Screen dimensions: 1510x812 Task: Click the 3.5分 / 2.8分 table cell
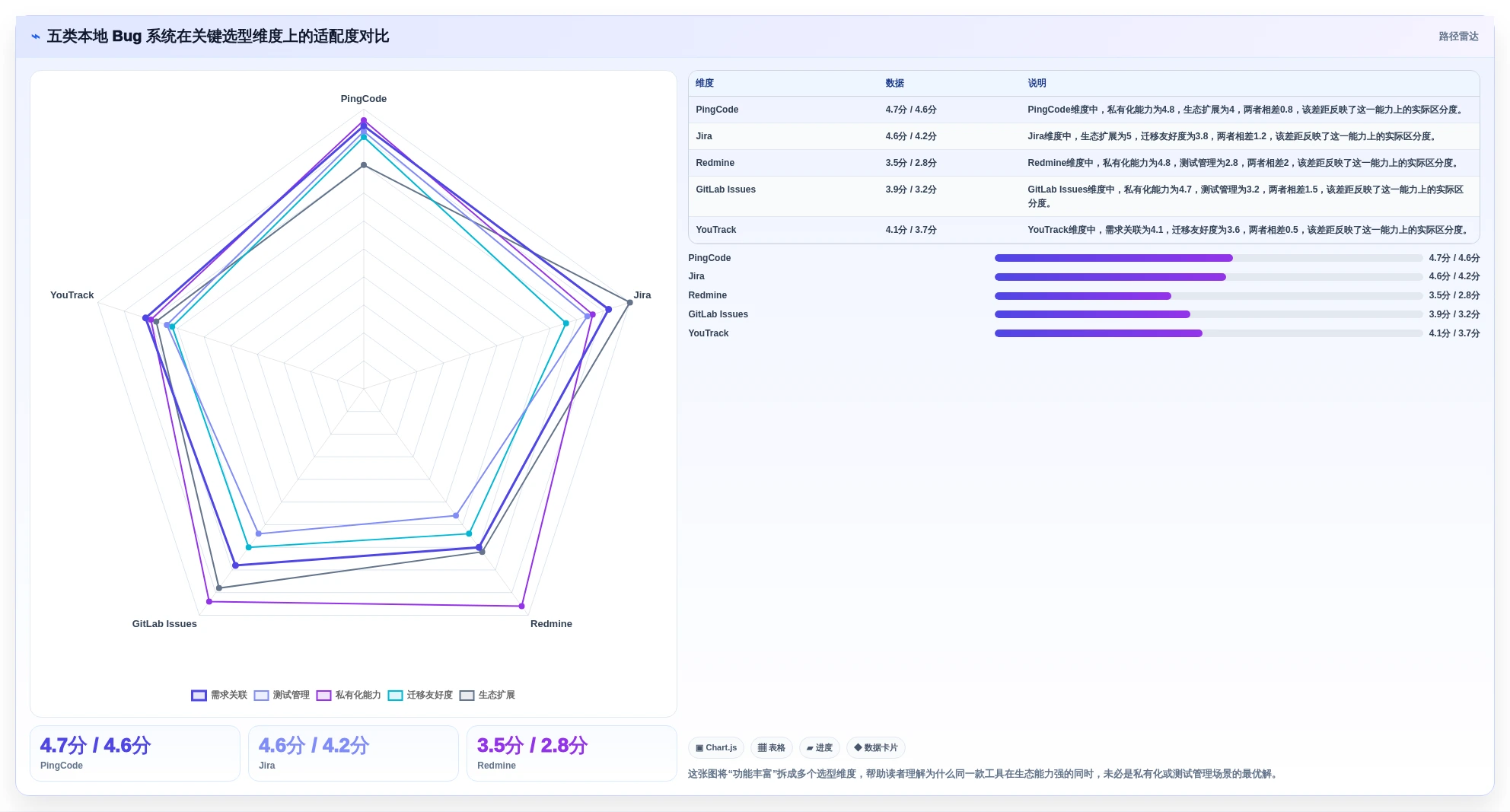point(911,163)
